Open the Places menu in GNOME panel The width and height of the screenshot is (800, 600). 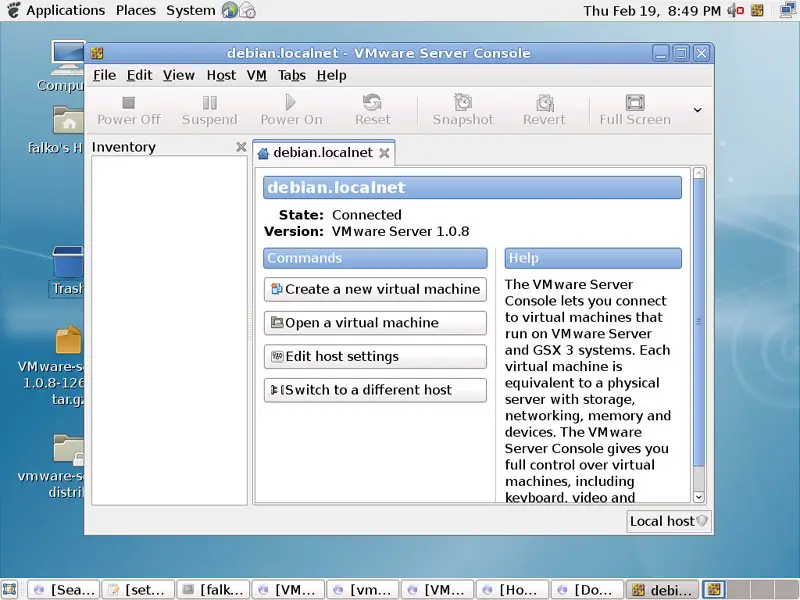point(136,10)
